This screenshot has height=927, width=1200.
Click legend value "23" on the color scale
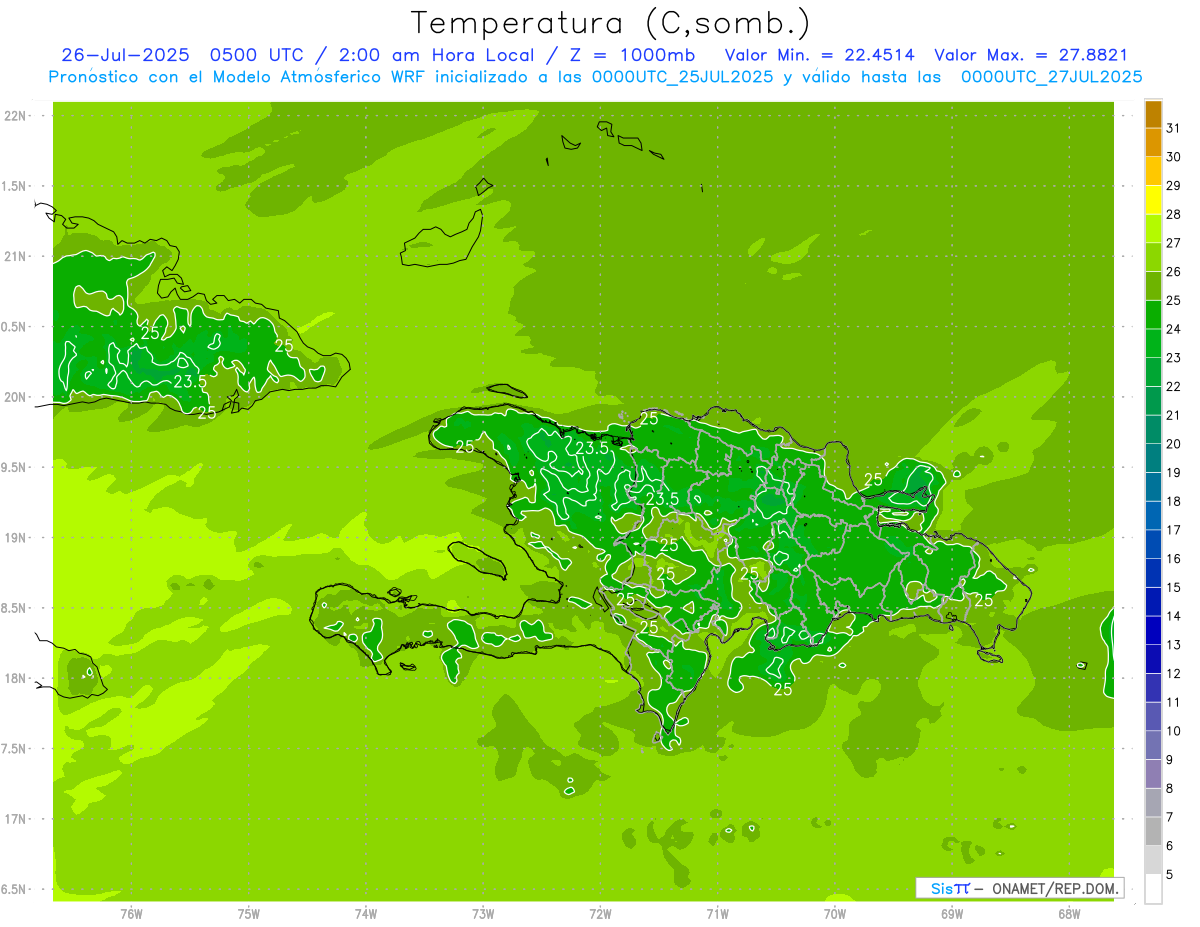pos(1174,357)
